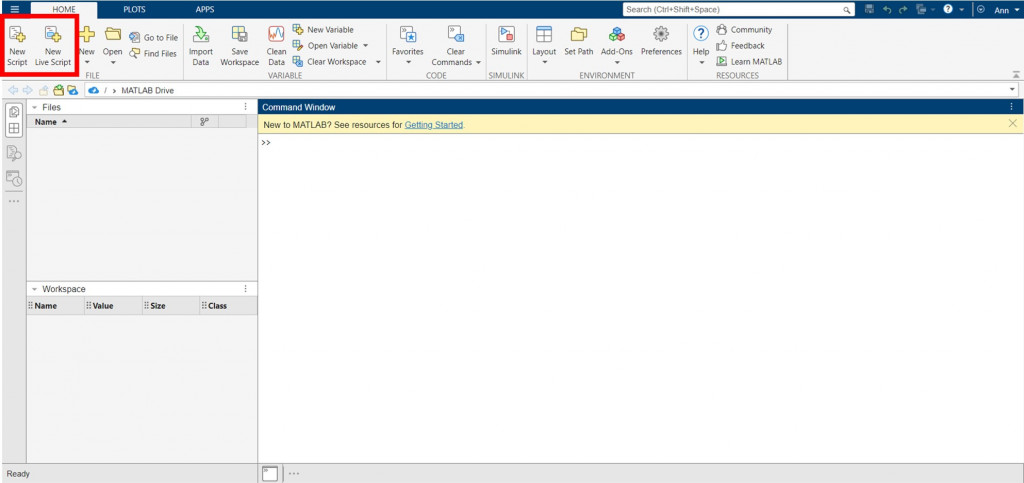Expand the Open dropdown arrow
This screenshot has width=1024, height=483.
113,63
